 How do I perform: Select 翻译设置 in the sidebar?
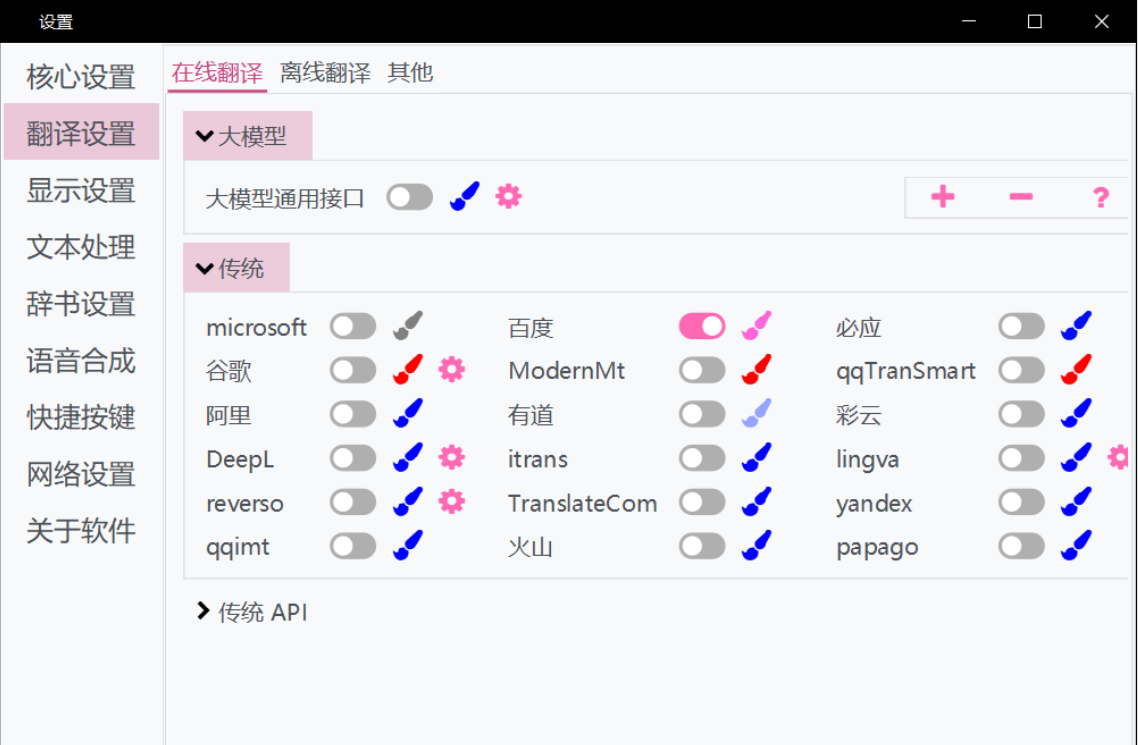(x=81, y=132)
